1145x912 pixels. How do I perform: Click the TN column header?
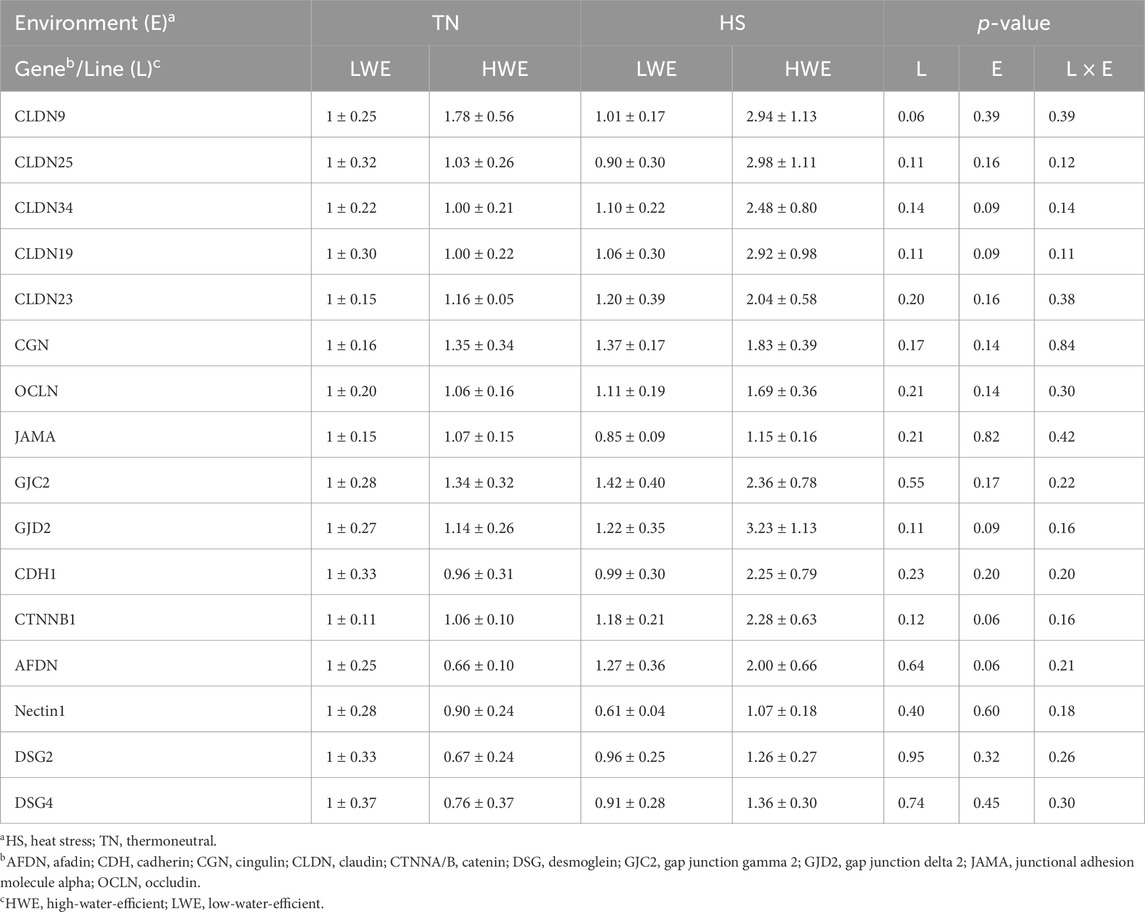(445, 23)
